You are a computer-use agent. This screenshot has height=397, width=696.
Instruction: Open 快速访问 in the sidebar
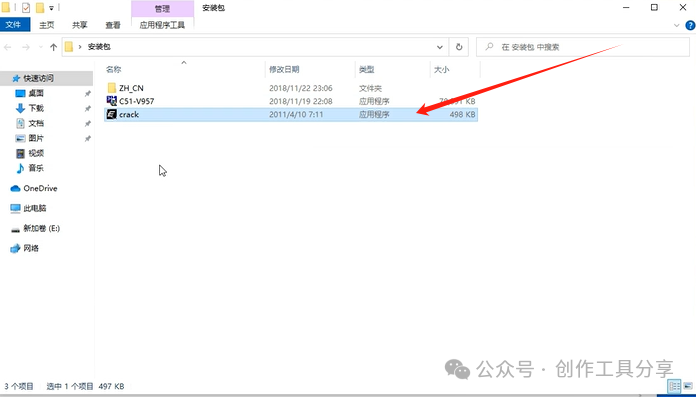coord(38,79)
